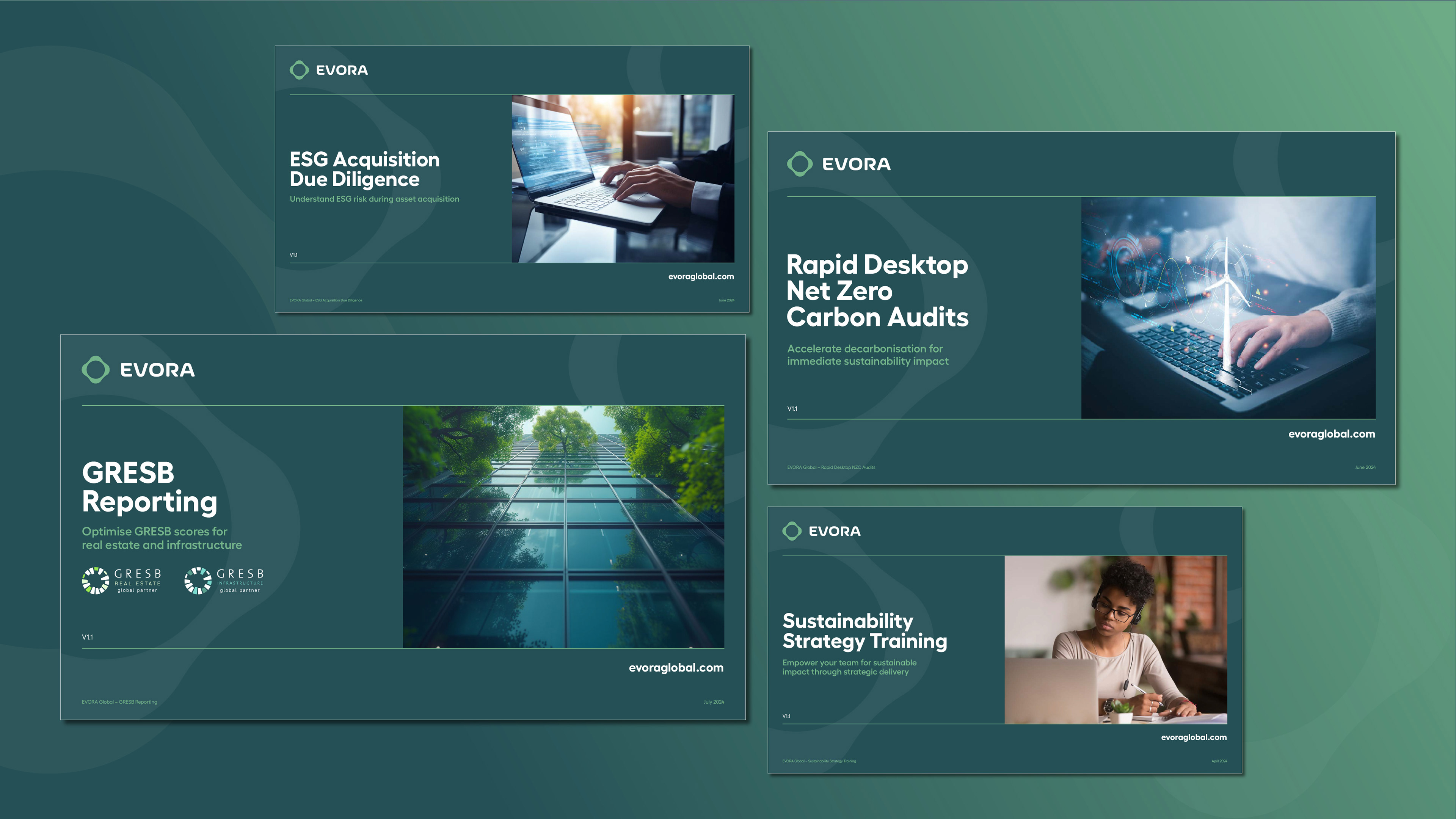Click the laptop typing photo on ESG brochure

click(623, 179)
